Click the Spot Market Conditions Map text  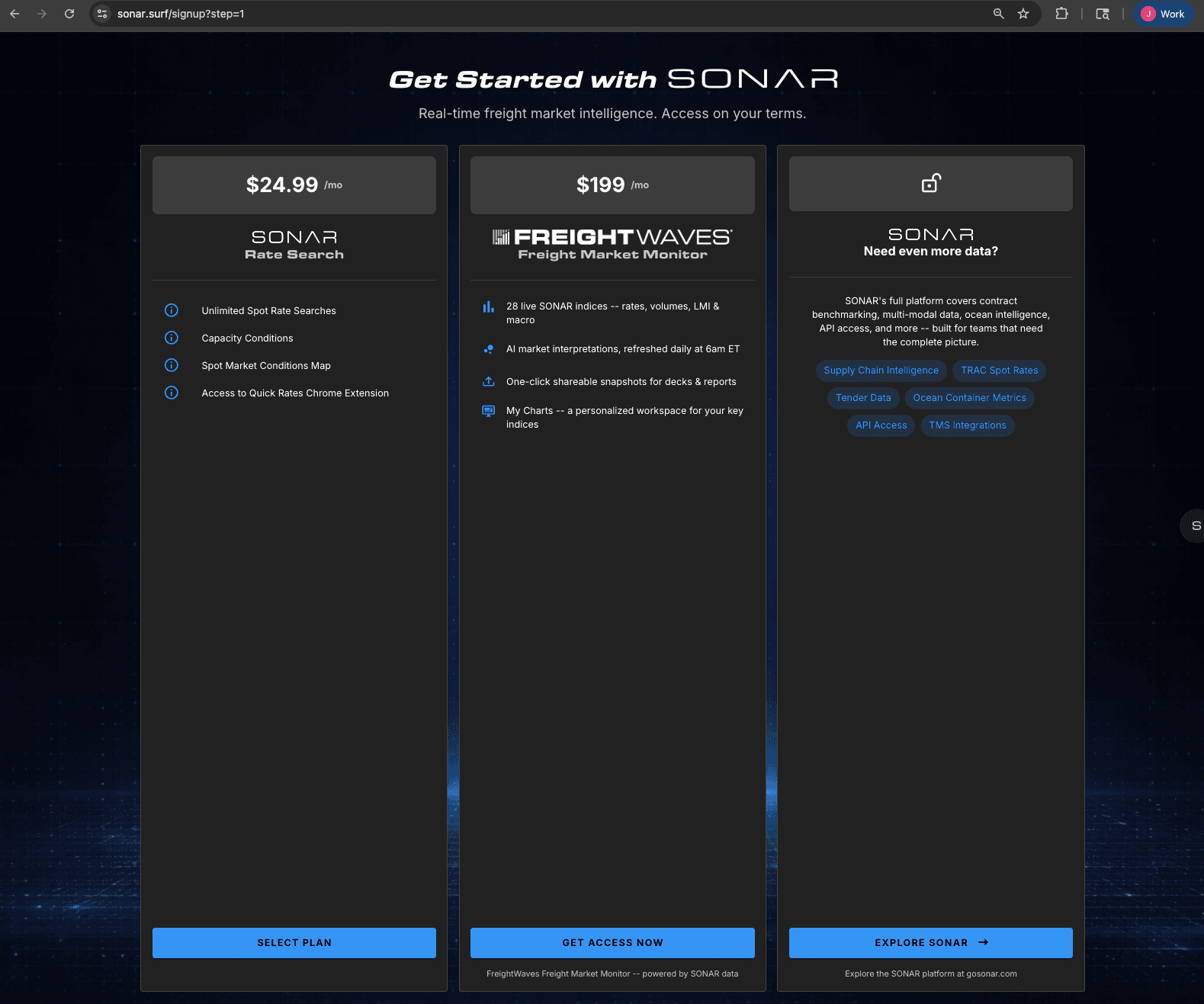click(266, 366)
